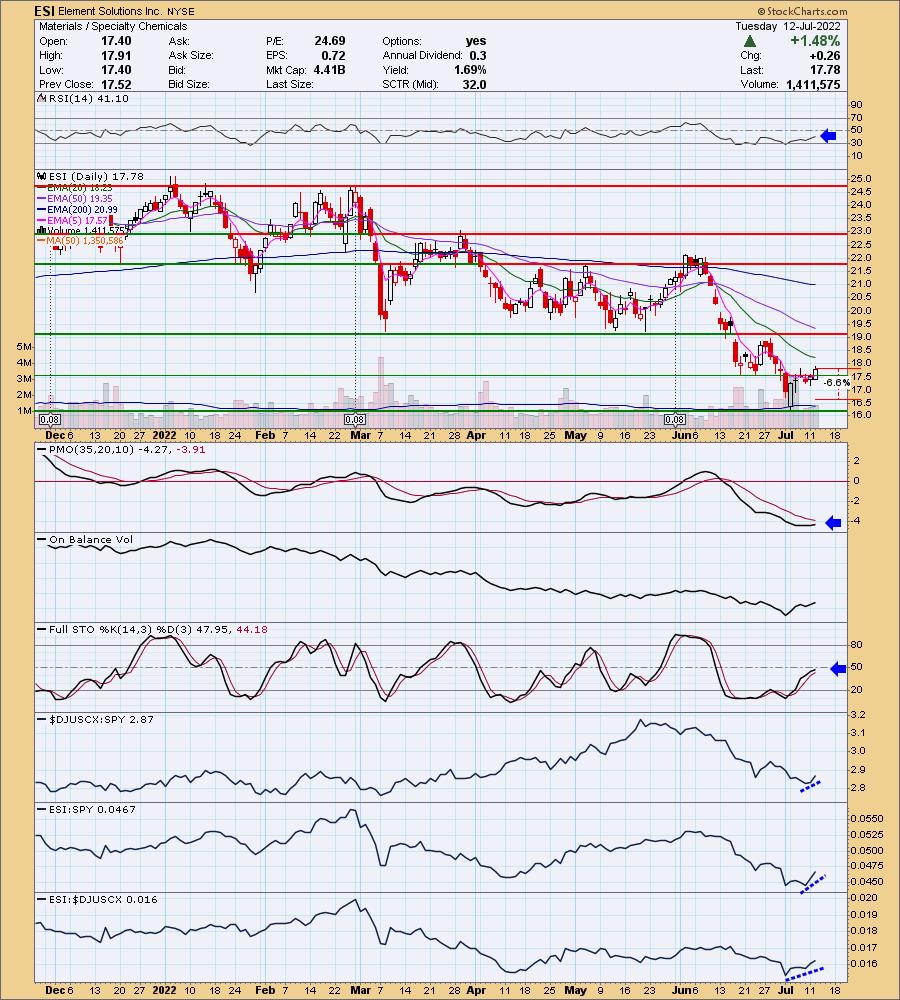This screenshot has height=1000, width=900.
Task: Click the percent change +1.48%
Action: [815, 41]
